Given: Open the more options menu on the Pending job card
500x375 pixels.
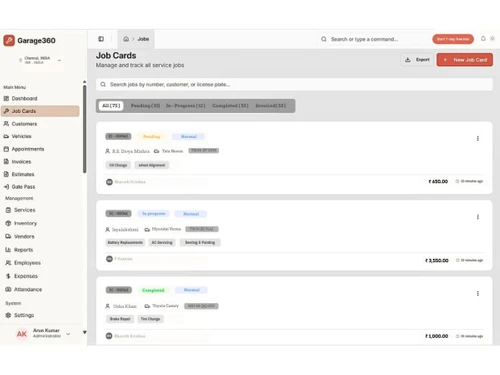Looking at the screenshot, I should tap(478, 138).
